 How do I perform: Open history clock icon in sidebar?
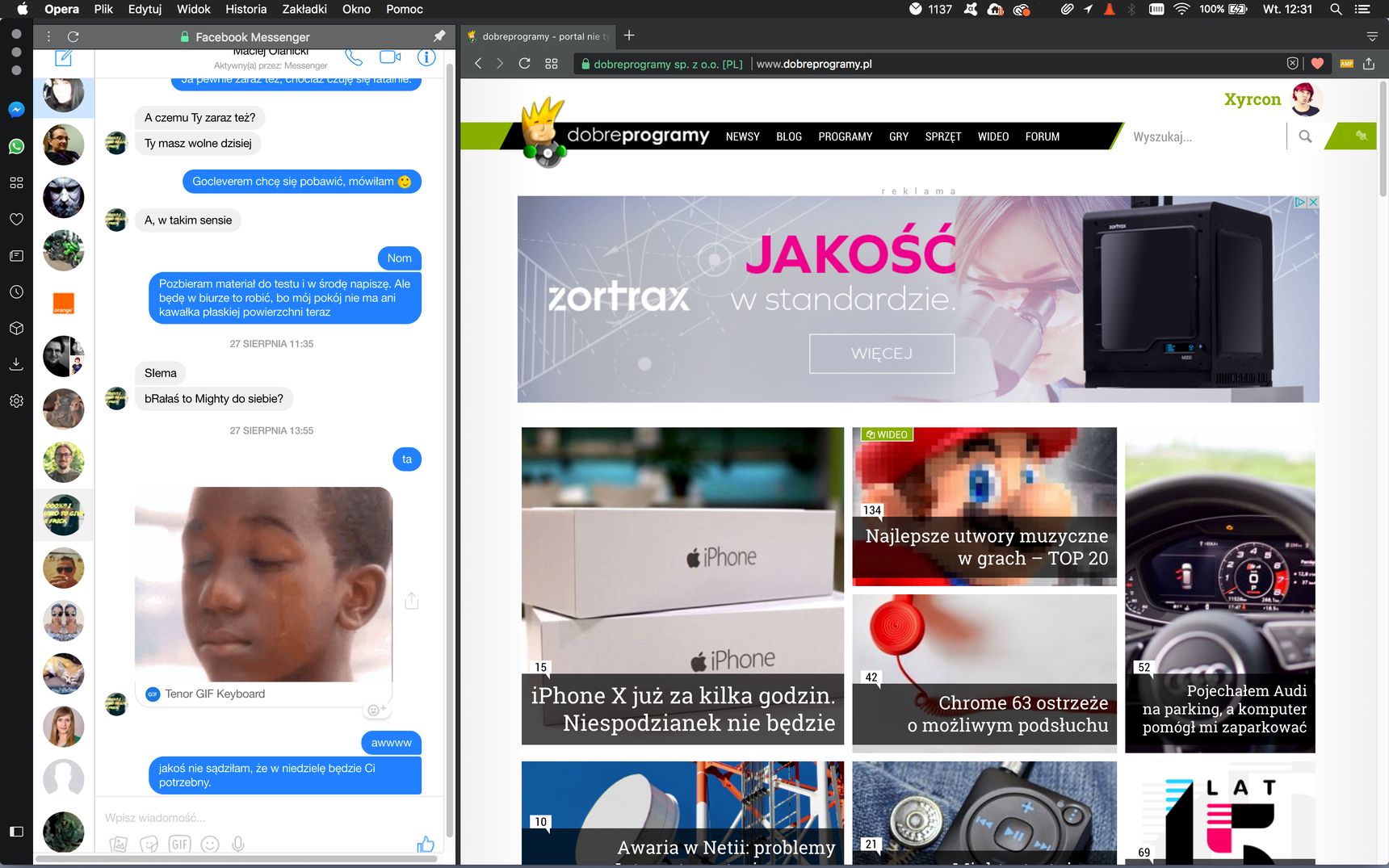click(x=16, y=291)
